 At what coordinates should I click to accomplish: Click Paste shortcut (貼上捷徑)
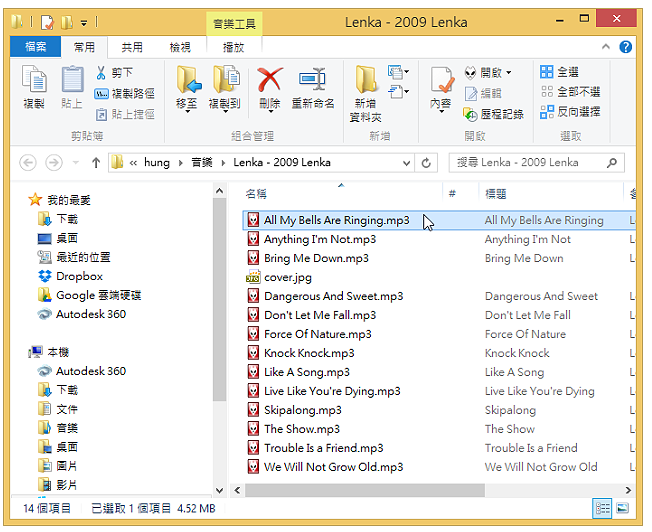pos(125,114)
